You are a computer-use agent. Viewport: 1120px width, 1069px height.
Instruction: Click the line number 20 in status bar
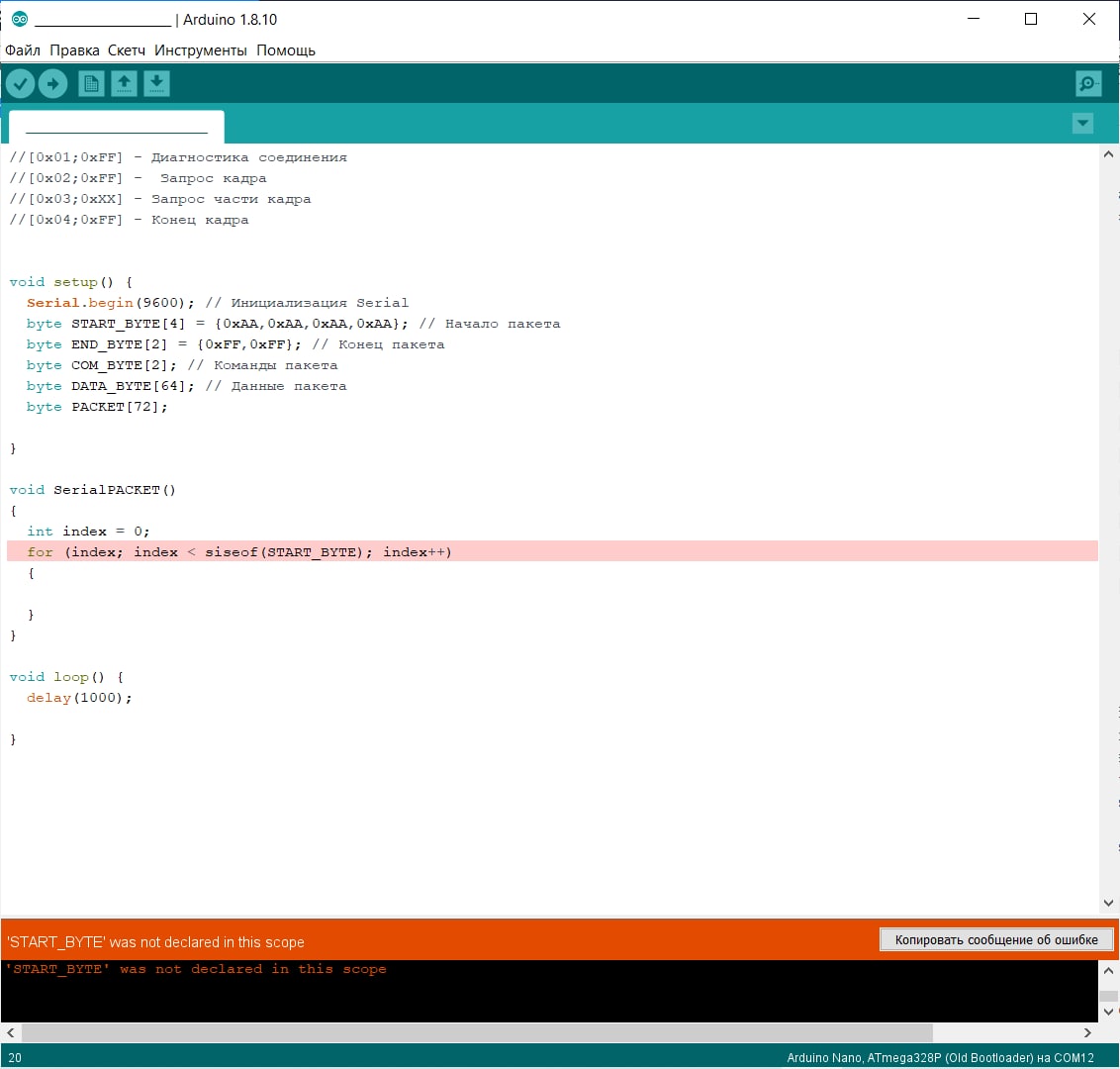coord(15,1057)
